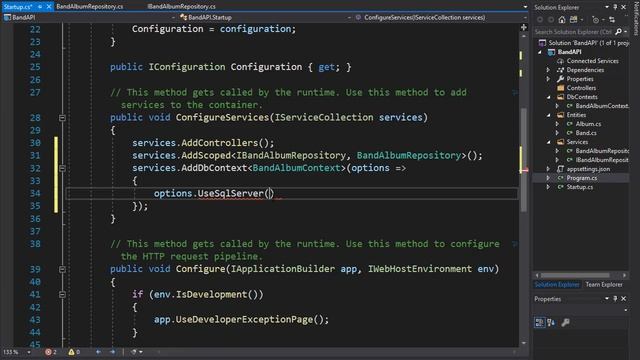This screenshot has width=640, height=360.
Task: Pin the Properties panel
Action: (x=615, y=299)
